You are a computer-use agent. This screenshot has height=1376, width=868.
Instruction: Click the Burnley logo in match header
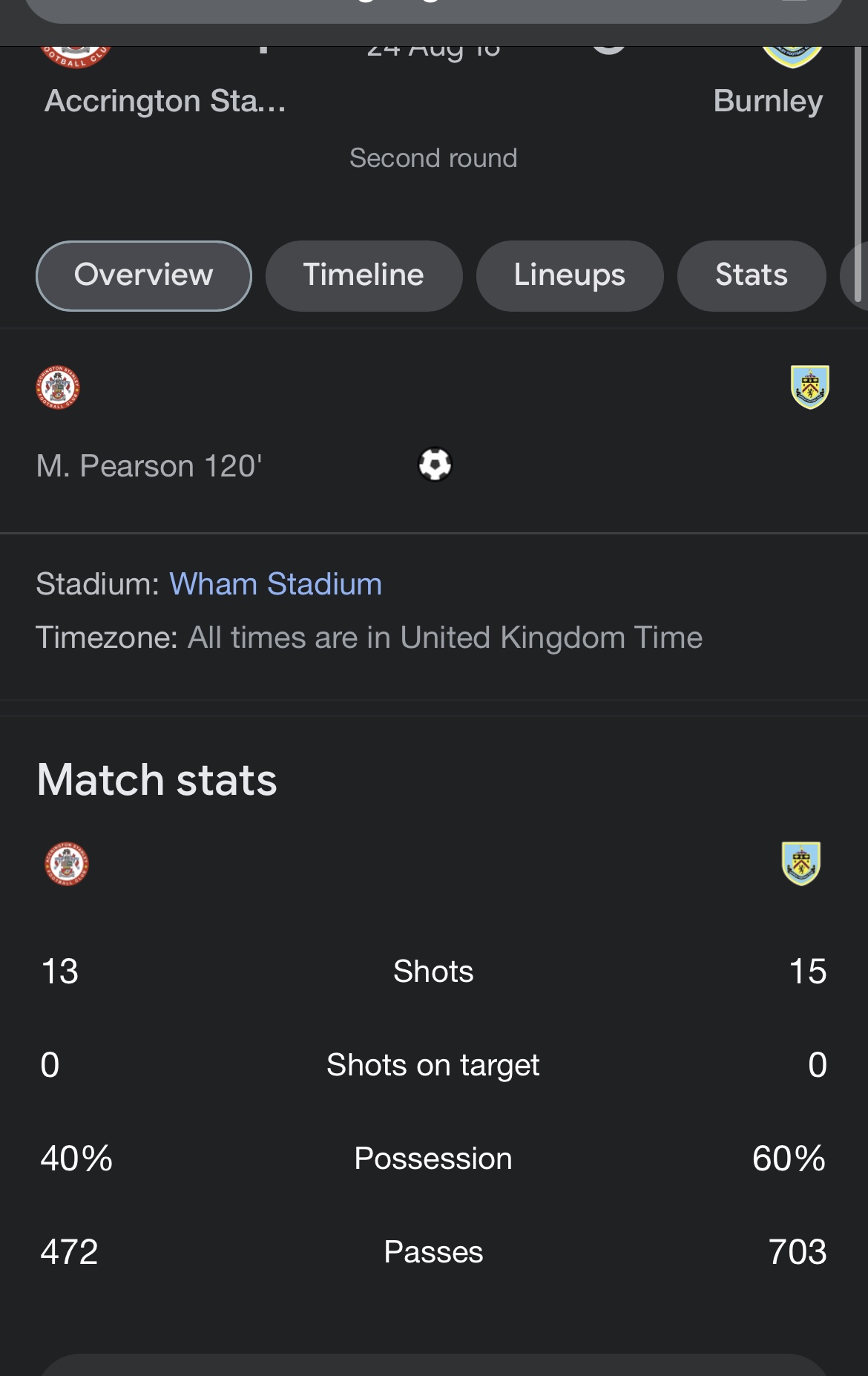pos(792,56)
